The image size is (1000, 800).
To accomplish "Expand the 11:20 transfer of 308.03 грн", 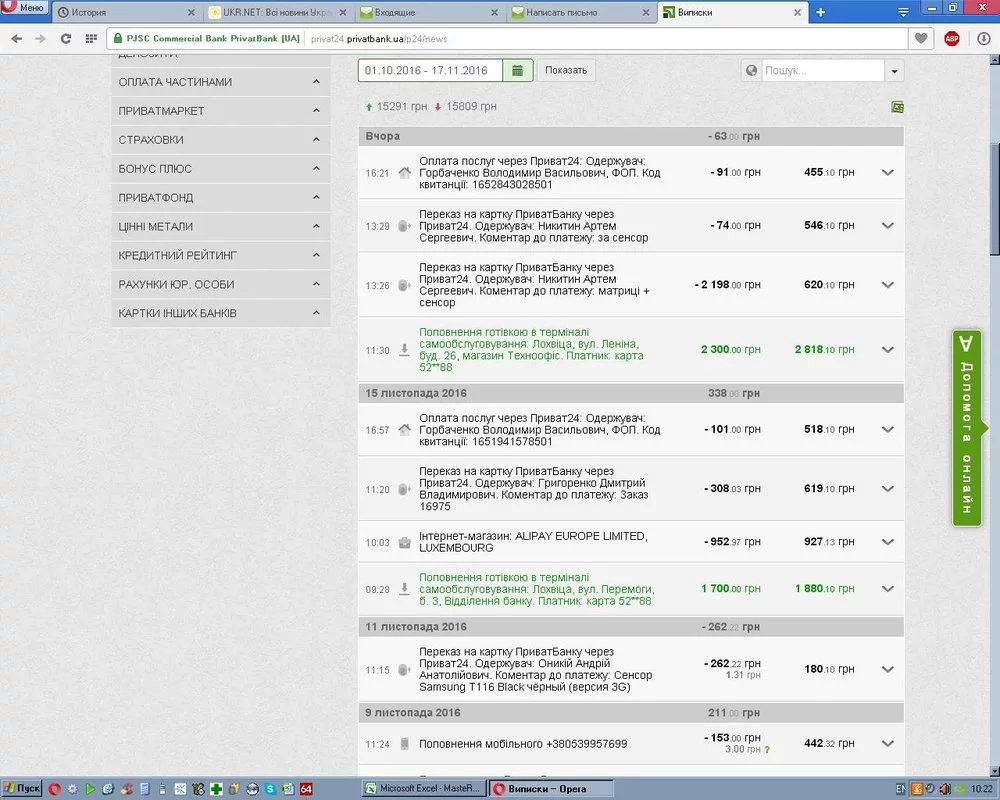I will point(888,489).
